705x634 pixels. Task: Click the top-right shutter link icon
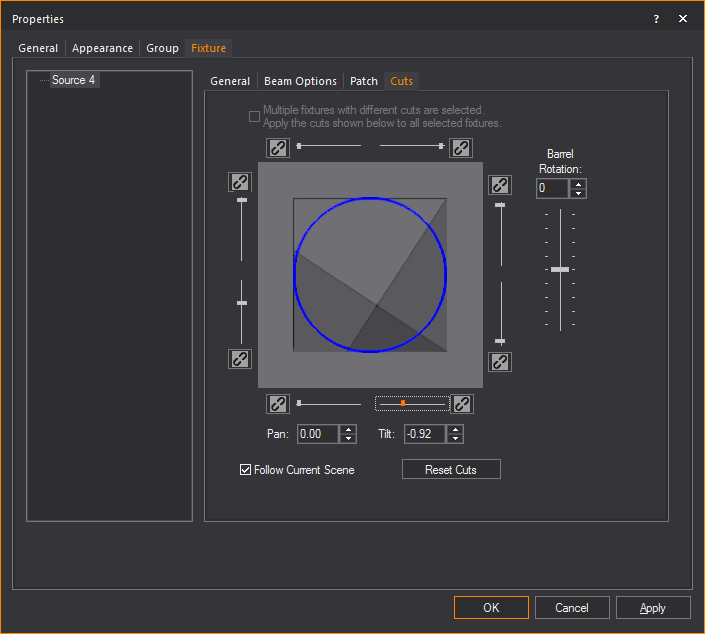coord(461,148)
